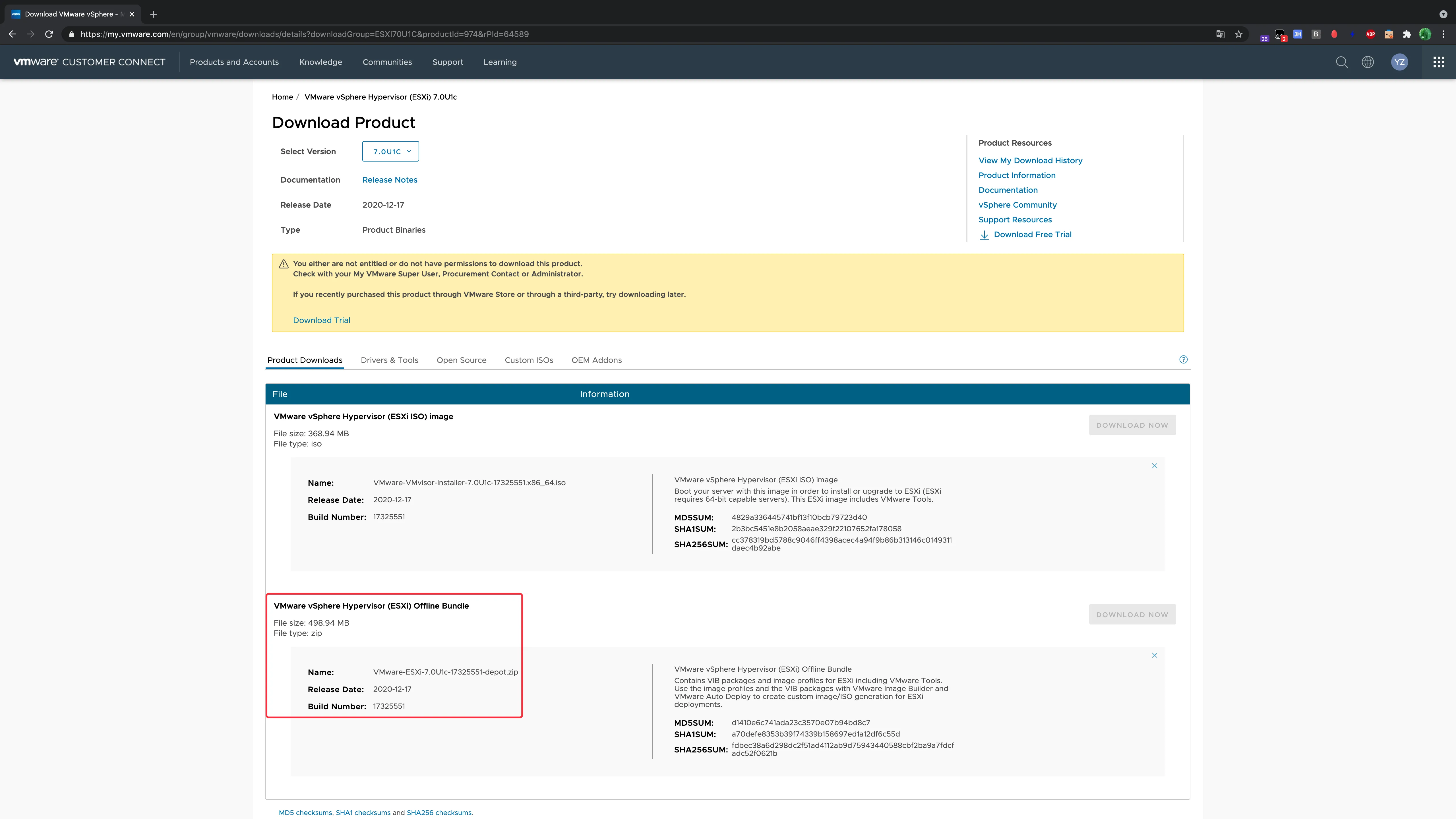Open Chrome three-dot menu
1456x819 pixels.
pyautogui.click(x=1443, y=34)
